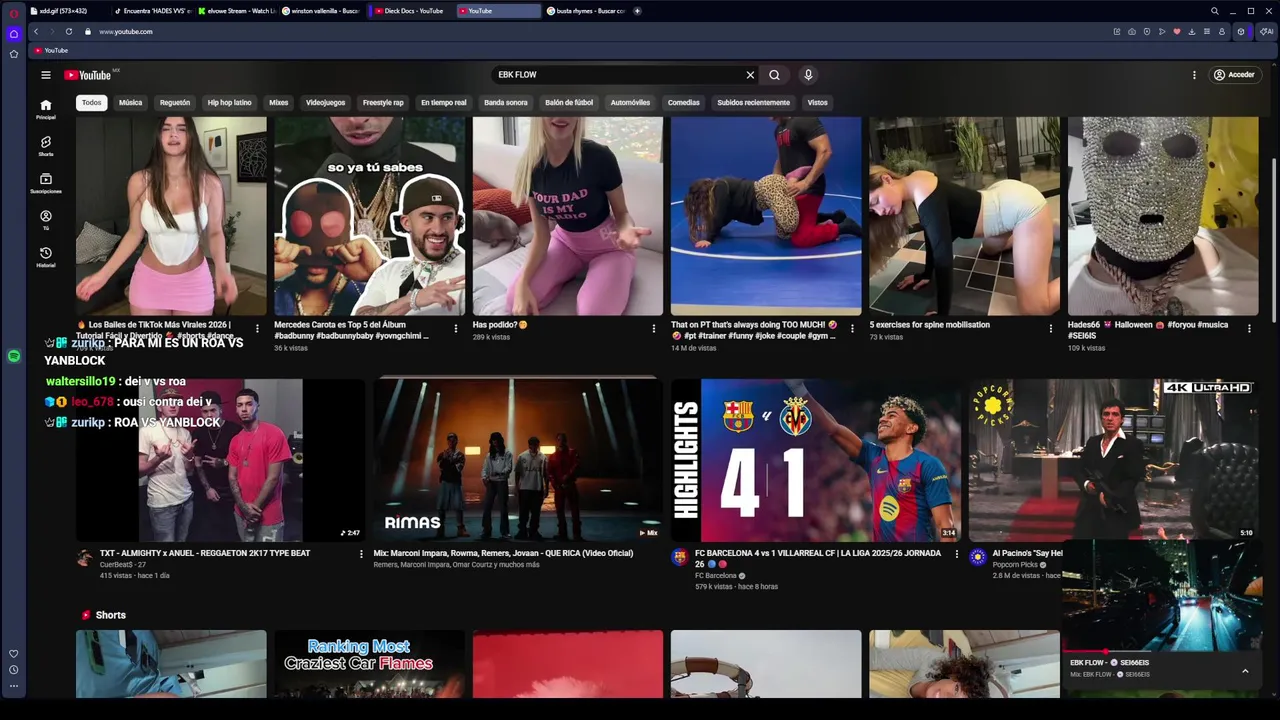
Task: Click the search magnifier button
Action: point(774,75)
